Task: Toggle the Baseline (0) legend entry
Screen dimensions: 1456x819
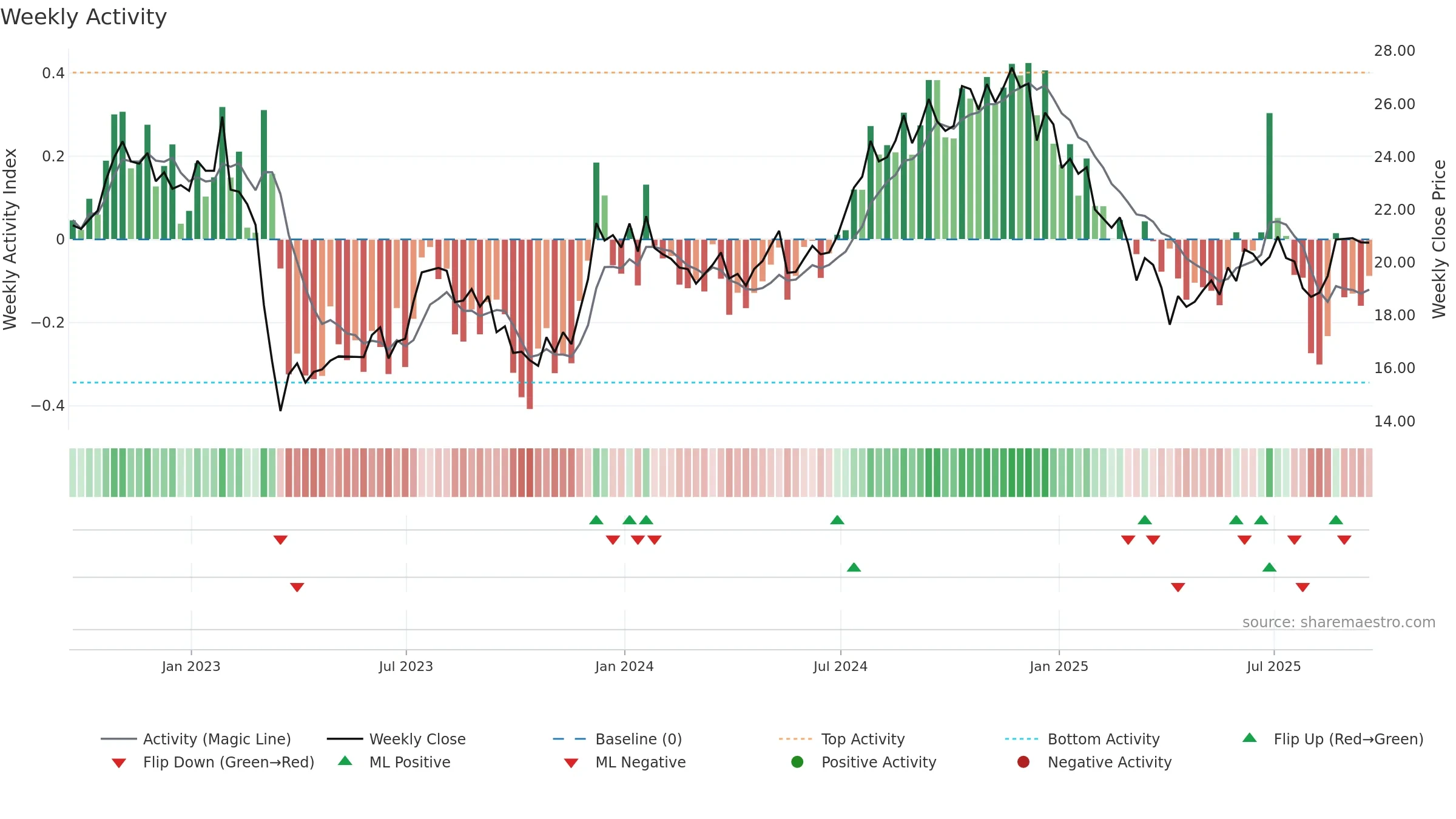Action: [618, 739]
